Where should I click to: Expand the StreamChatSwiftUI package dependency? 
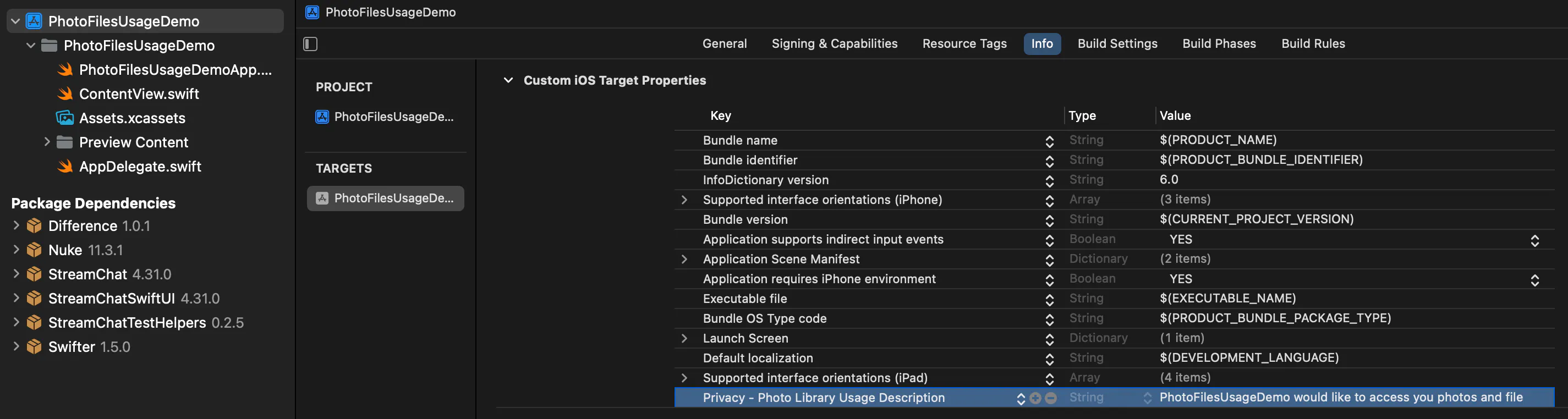click(x=17, y=298)
